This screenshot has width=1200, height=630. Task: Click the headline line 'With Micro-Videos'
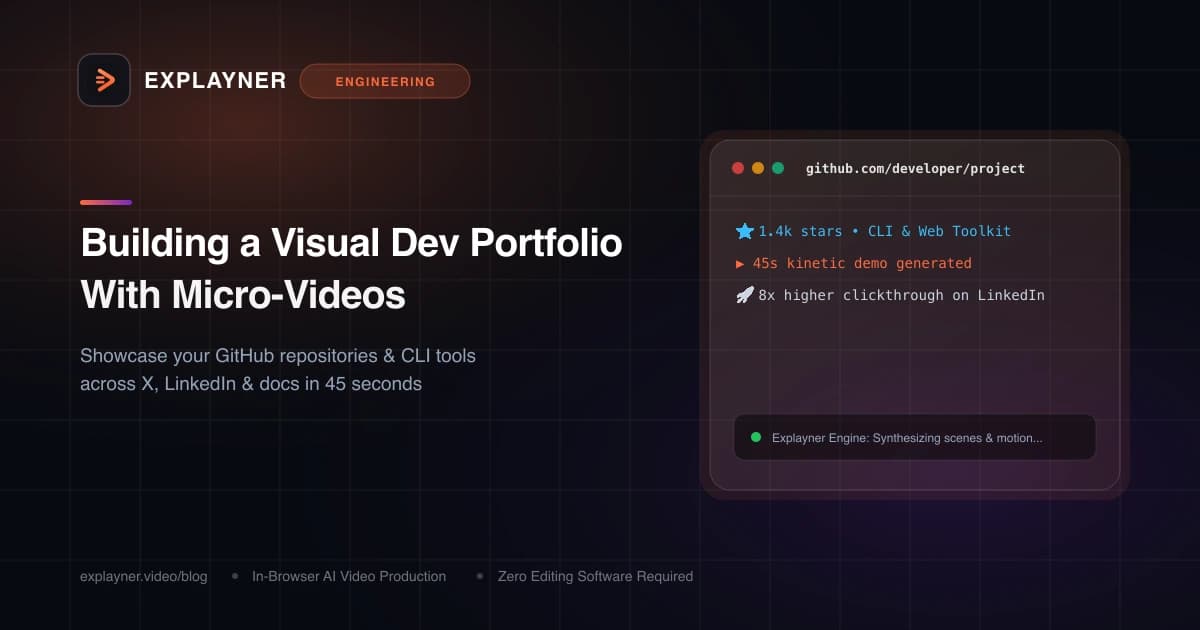point(243,294)
